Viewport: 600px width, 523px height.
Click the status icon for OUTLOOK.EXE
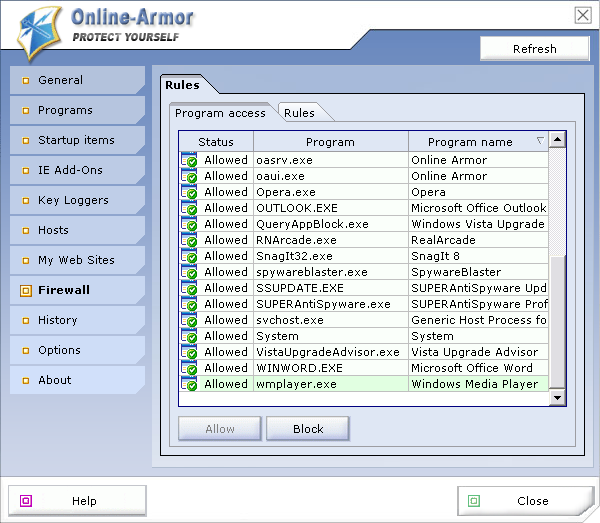(189, 208)
